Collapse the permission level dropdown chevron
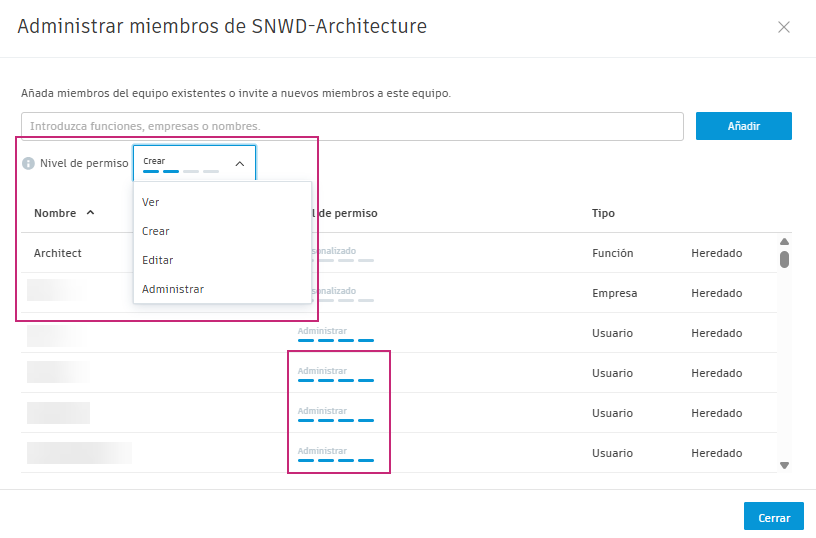 tap(239, 163)
